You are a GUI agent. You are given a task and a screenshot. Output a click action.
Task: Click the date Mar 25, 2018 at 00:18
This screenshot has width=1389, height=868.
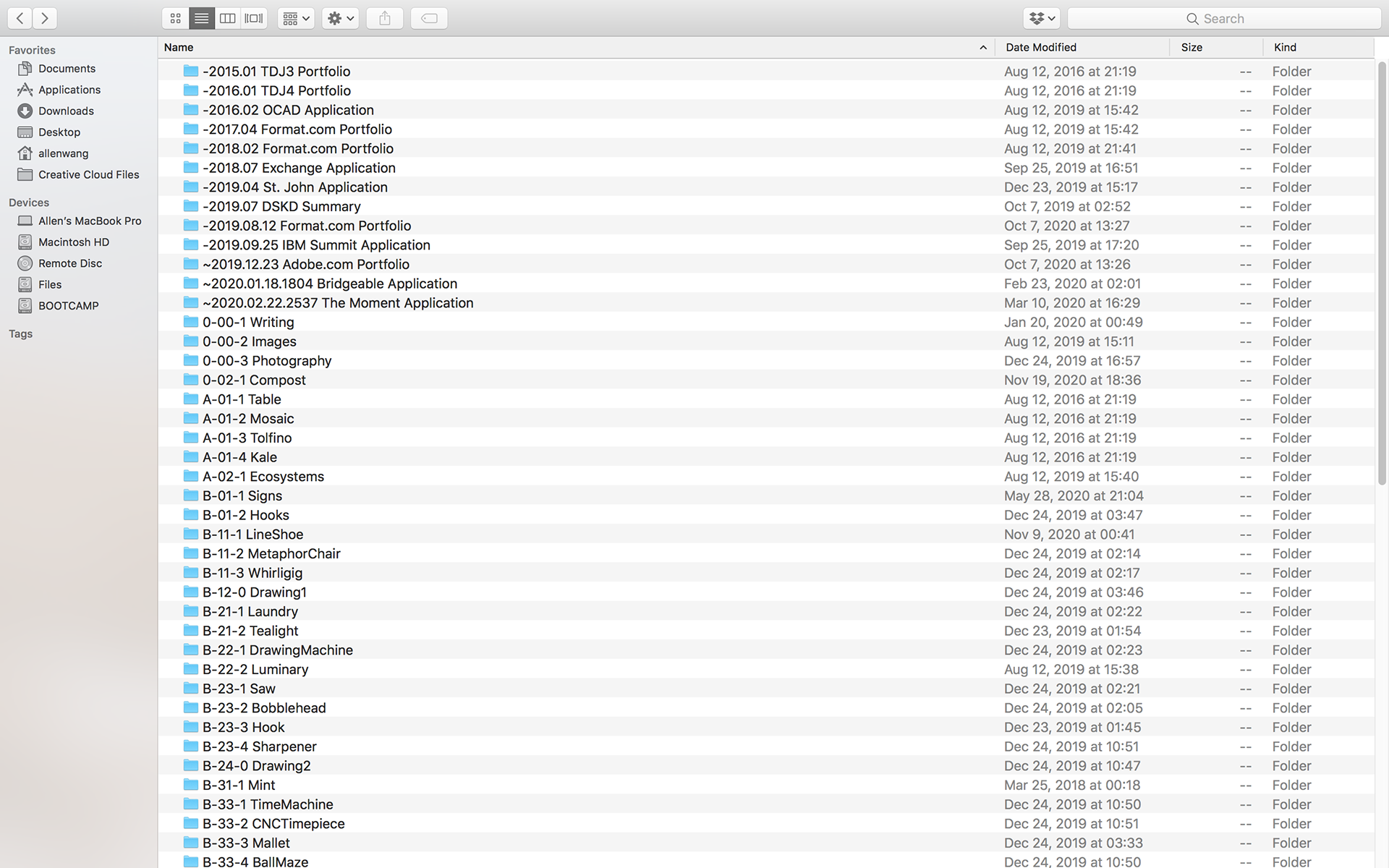click(x=1072, y=785)
